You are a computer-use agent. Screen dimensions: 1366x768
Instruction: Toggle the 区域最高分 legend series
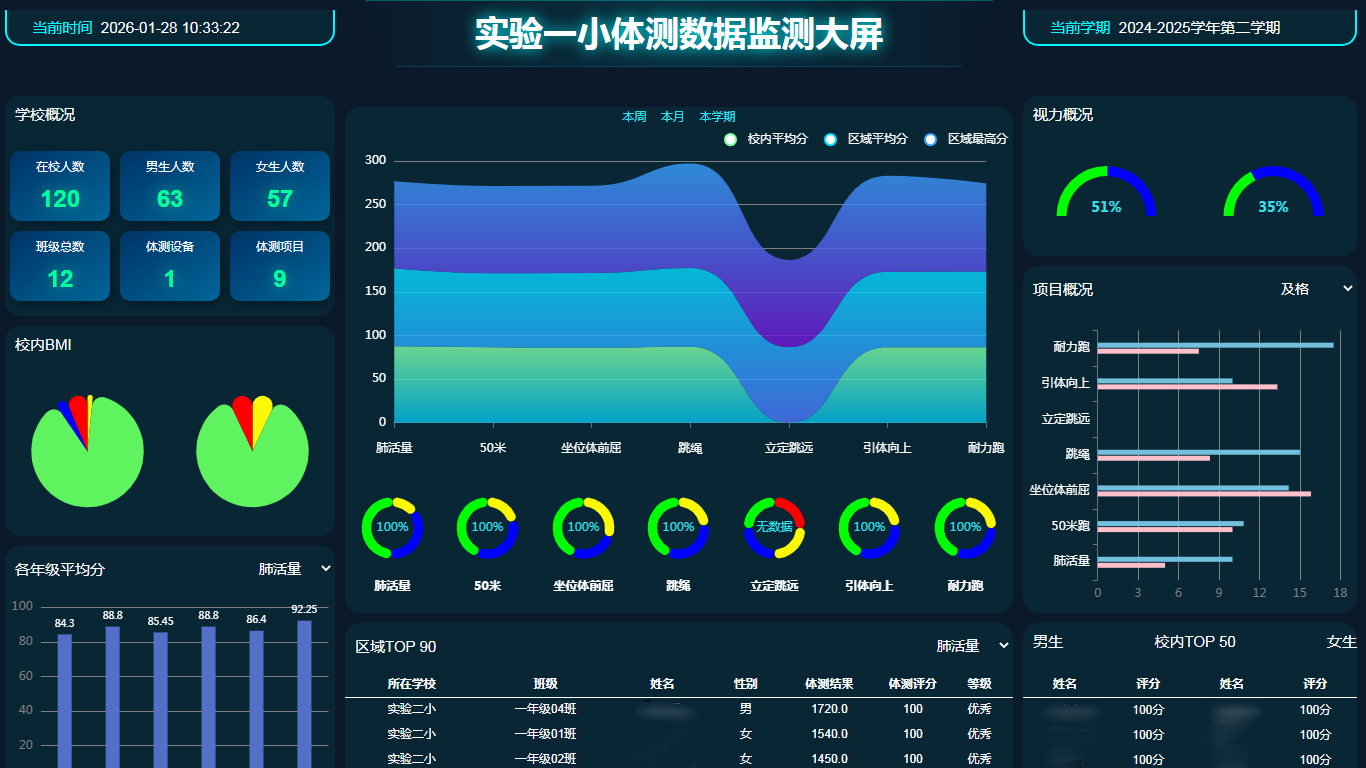(966, 139)
